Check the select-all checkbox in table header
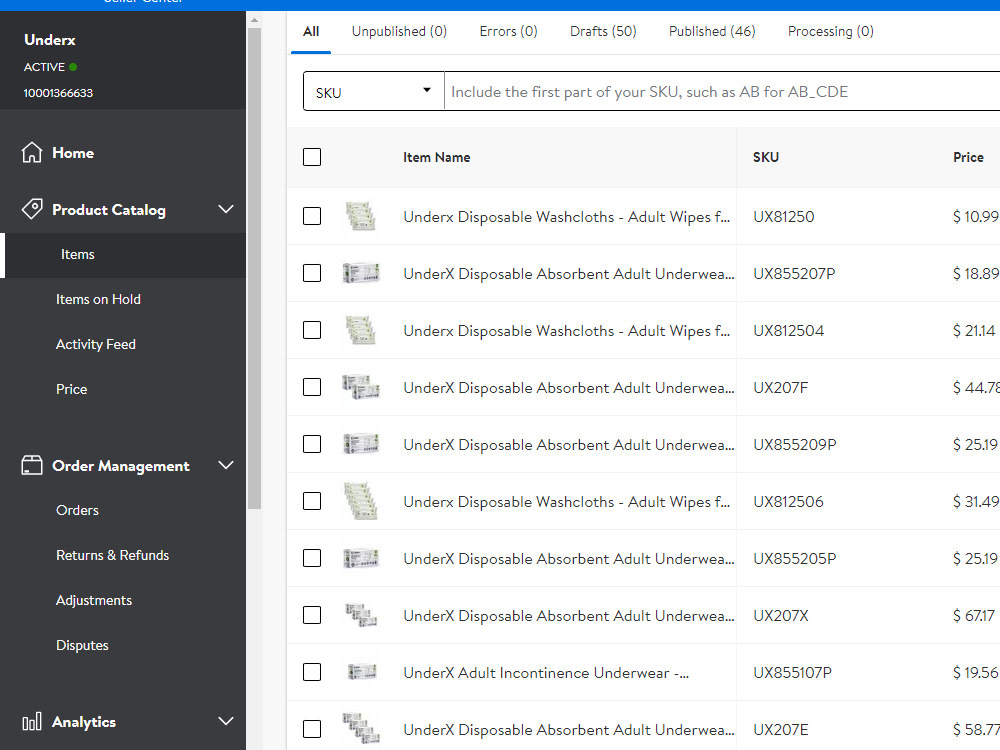This screenshot has width=1000, height=750. (312, 157)
